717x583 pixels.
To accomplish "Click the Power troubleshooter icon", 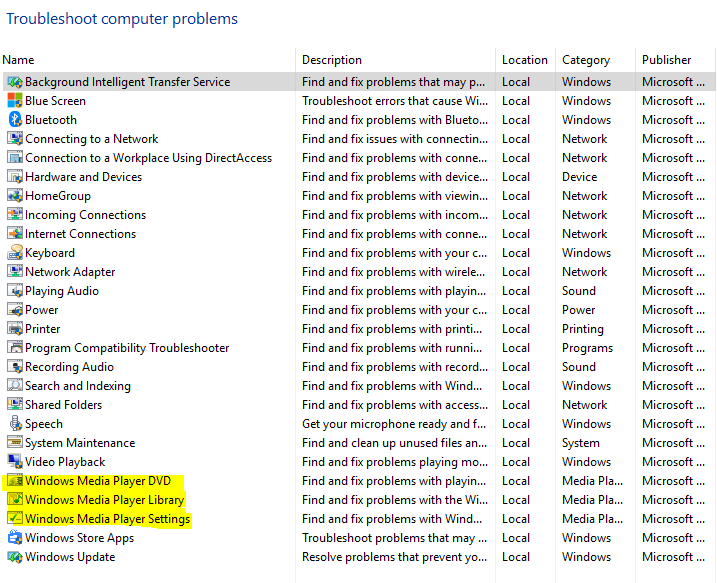I will click(15, 310).
